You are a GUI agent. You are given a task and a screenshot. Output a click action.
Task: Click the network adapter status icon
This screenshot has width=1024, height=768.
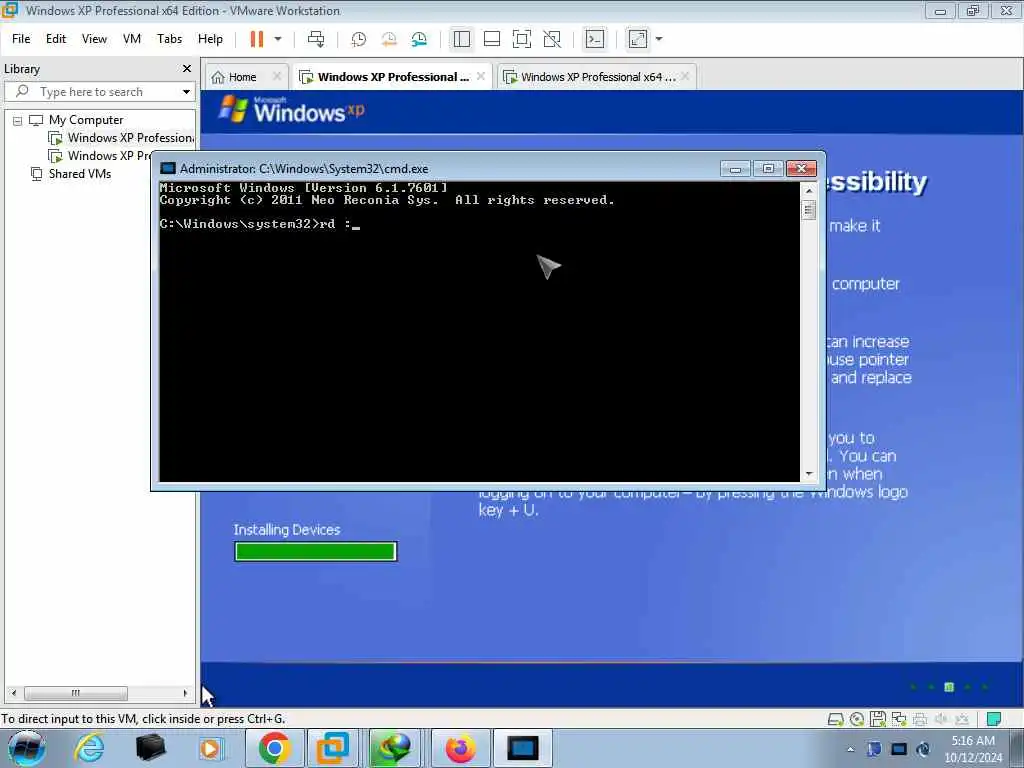tap(899, 720)
